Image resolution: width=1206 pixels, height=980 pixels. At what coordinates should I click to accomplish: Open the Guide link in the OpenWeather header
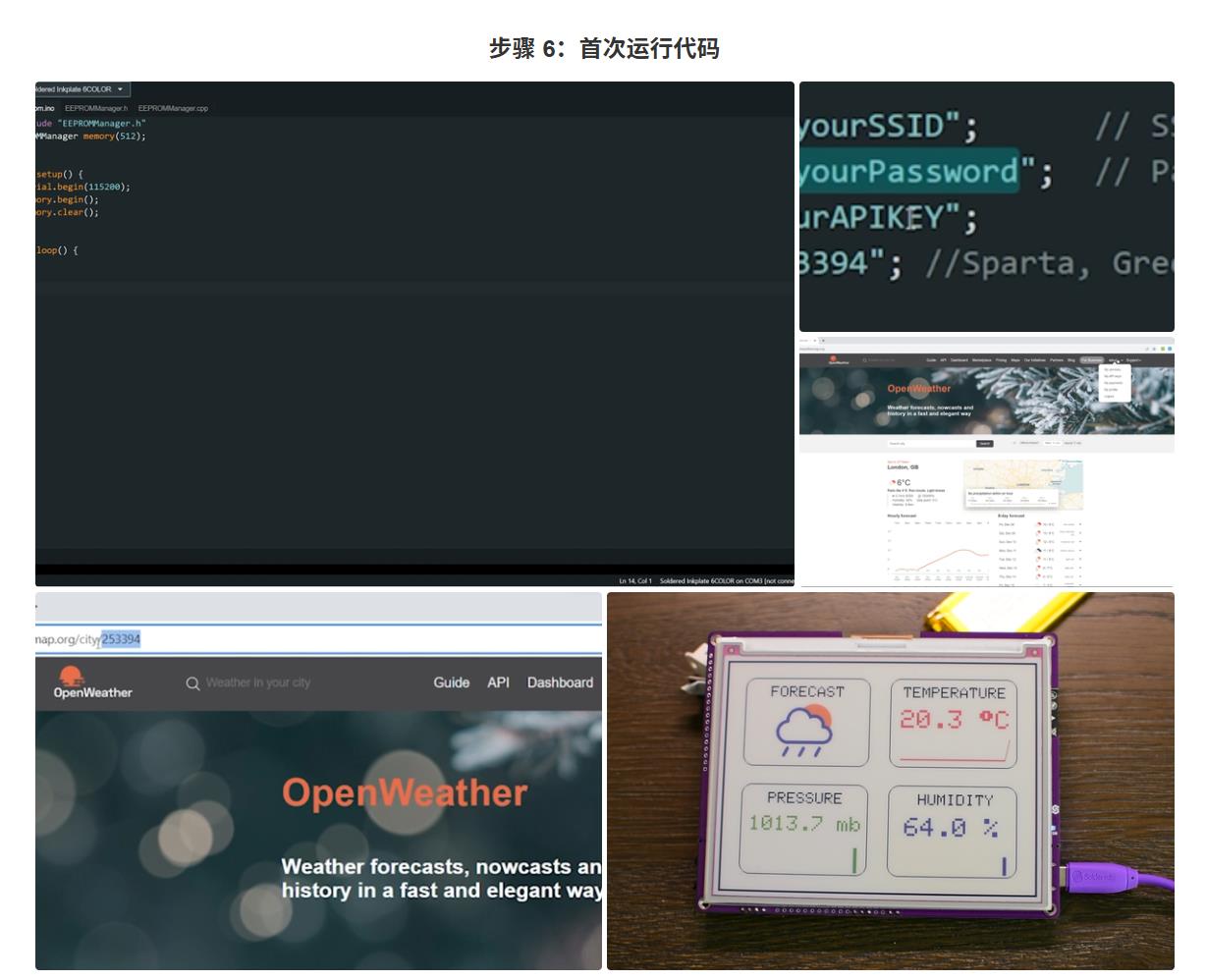click(452, 682)
